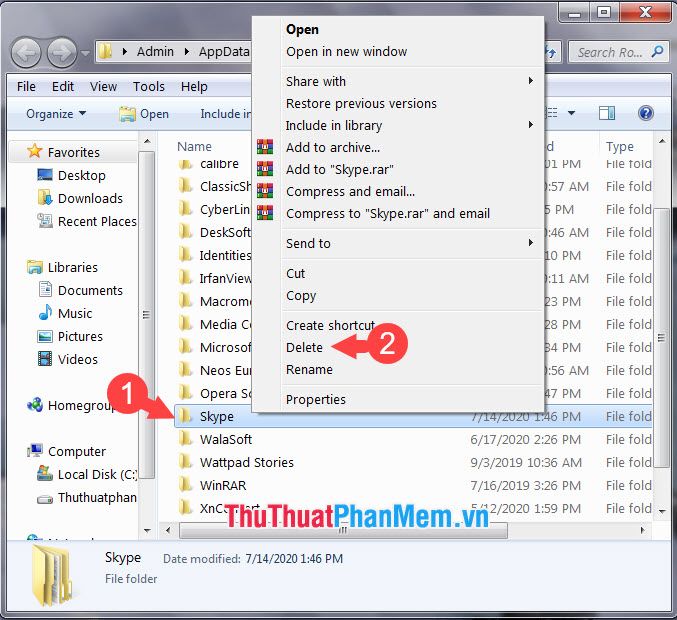Open the Organize dropdown
The height and width of the screenshot is (620, 677).
pyautogui.click(x=56, y=114)
